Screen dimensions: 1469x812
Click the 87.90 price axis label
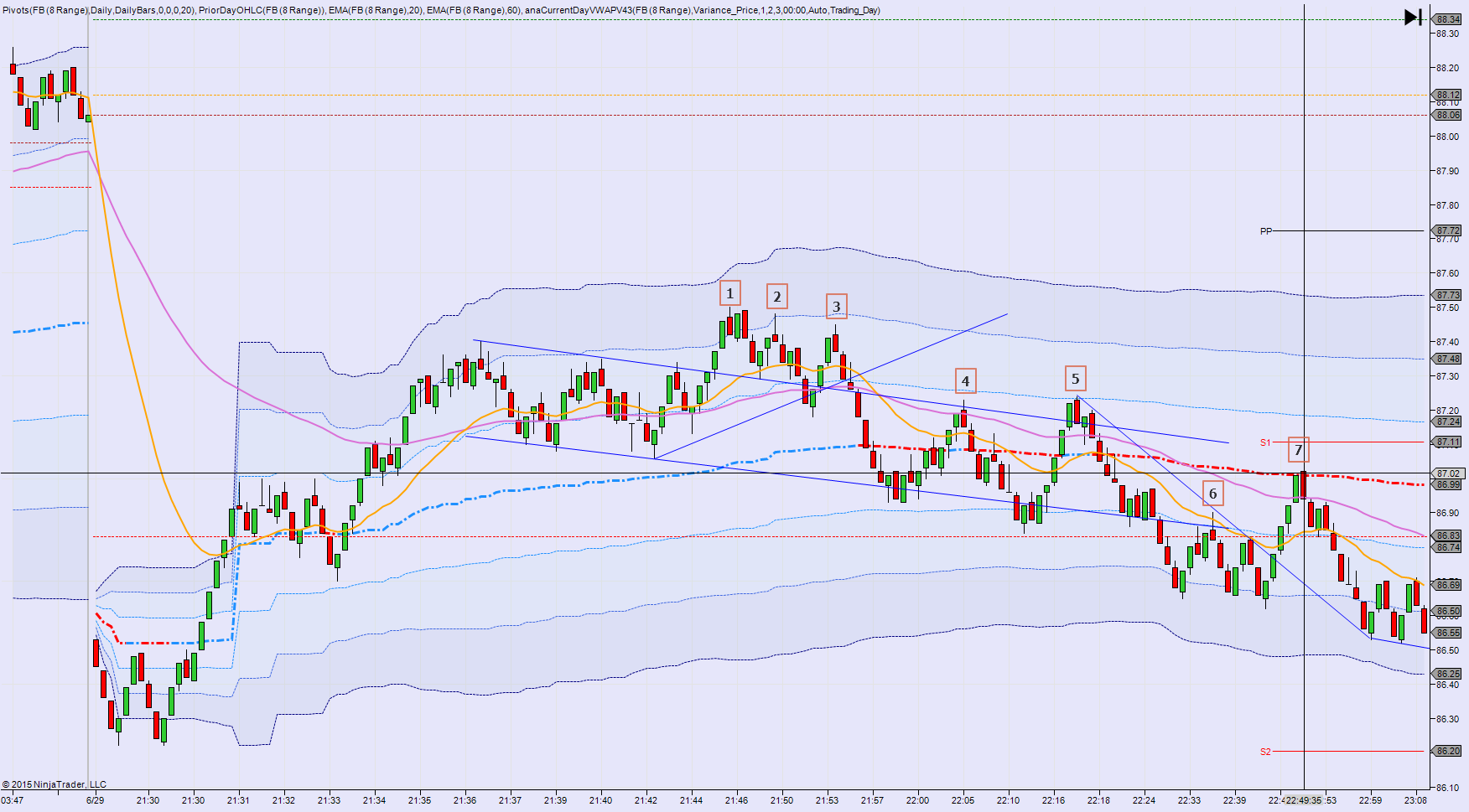1447,171
